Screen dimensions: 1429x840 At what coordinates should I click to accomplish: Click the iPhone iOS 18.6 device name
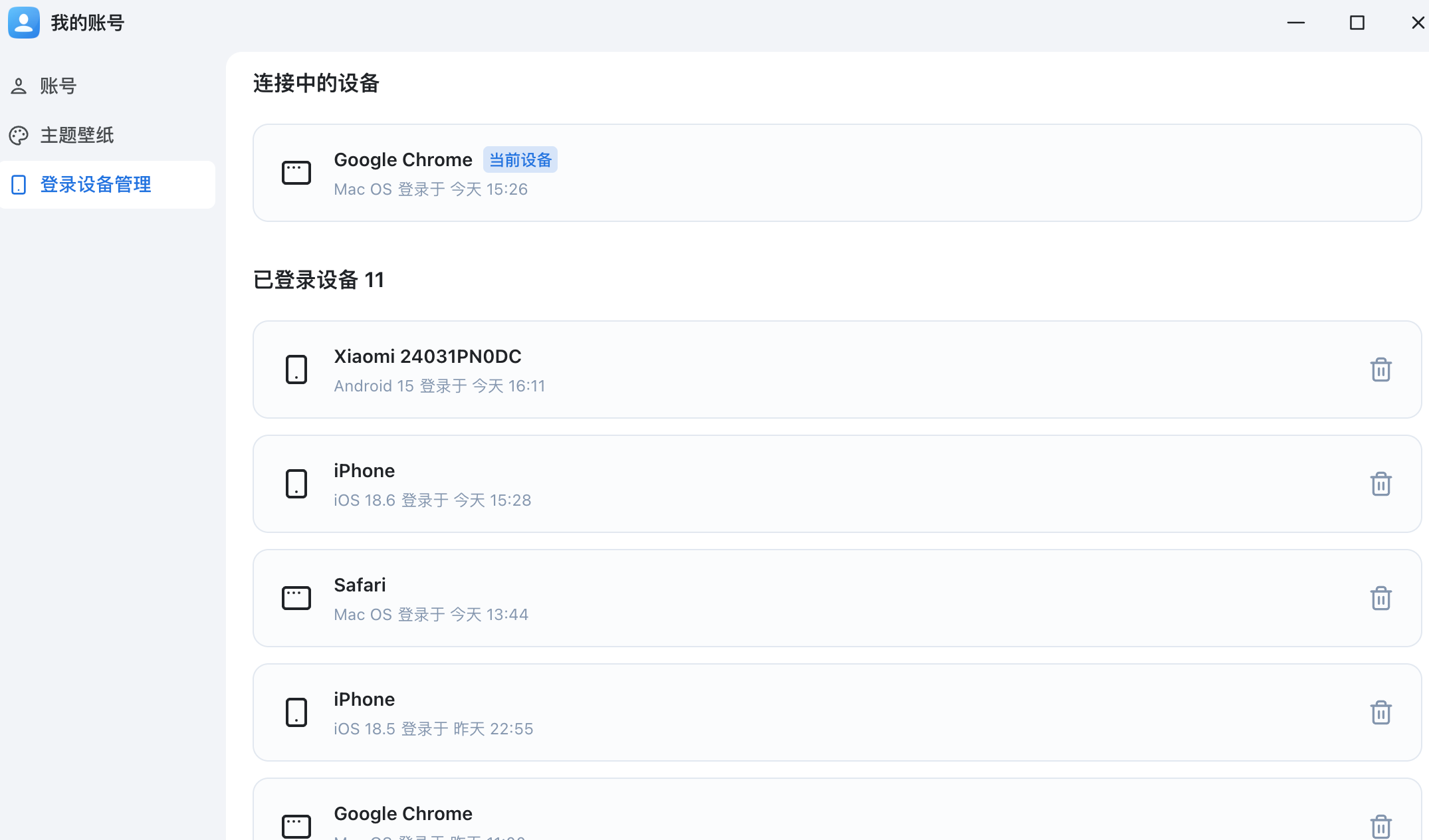click(x=364, y=471)
